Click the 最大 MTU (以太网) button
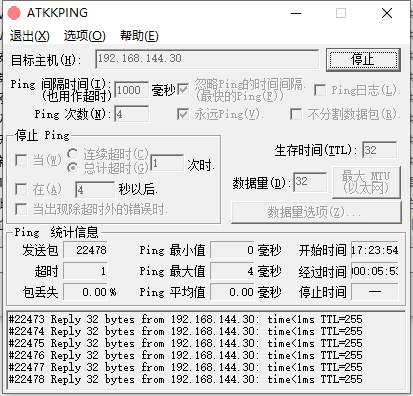This screenshot has width=413, height=396. tap(366, 182)
